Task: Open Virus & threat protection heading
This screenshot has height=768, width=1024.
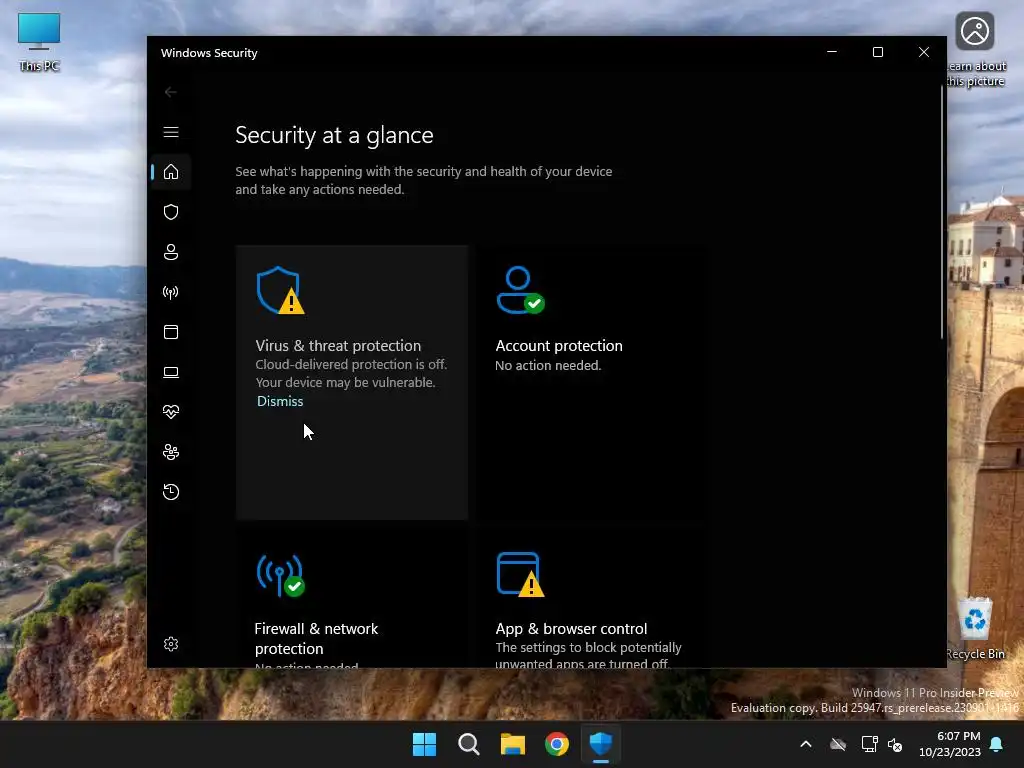Action: pyautogui.click(x=338, y=345)
